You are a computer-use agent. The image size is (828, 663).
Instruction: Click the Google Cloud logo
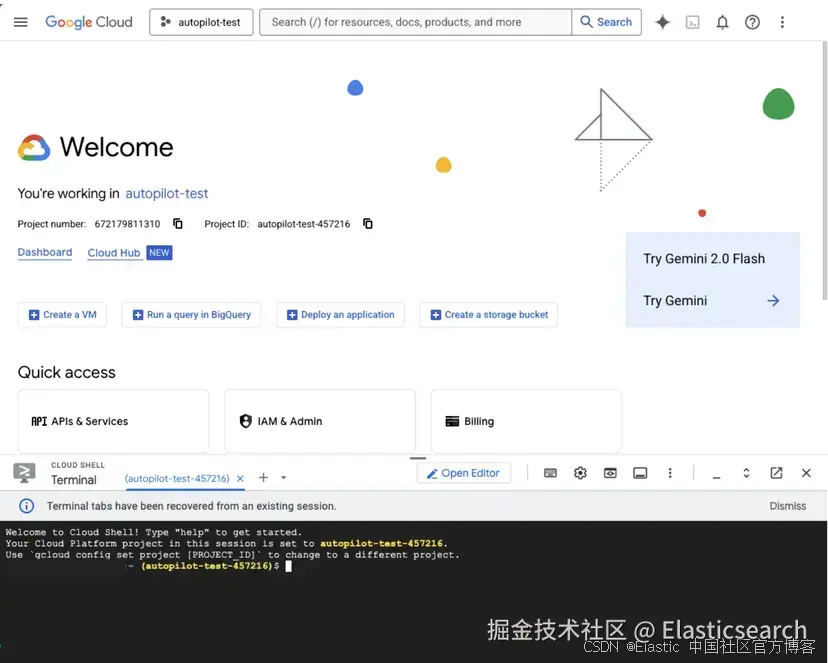pyautogui.click(x=89, y=22)
